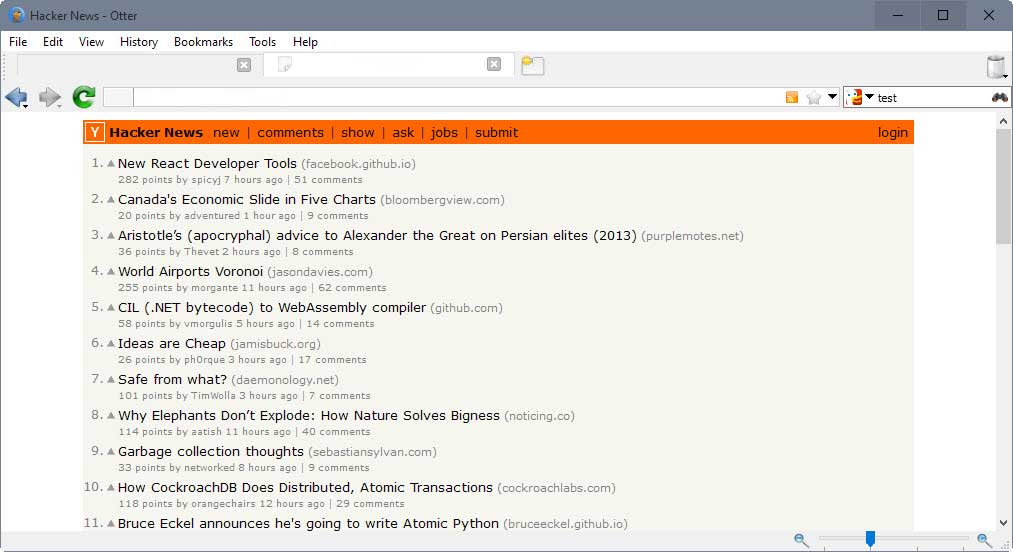This screenshot has height=552, width=1013.
Task: Click the scrollbar up arrow
Action: coord(1003,121)
